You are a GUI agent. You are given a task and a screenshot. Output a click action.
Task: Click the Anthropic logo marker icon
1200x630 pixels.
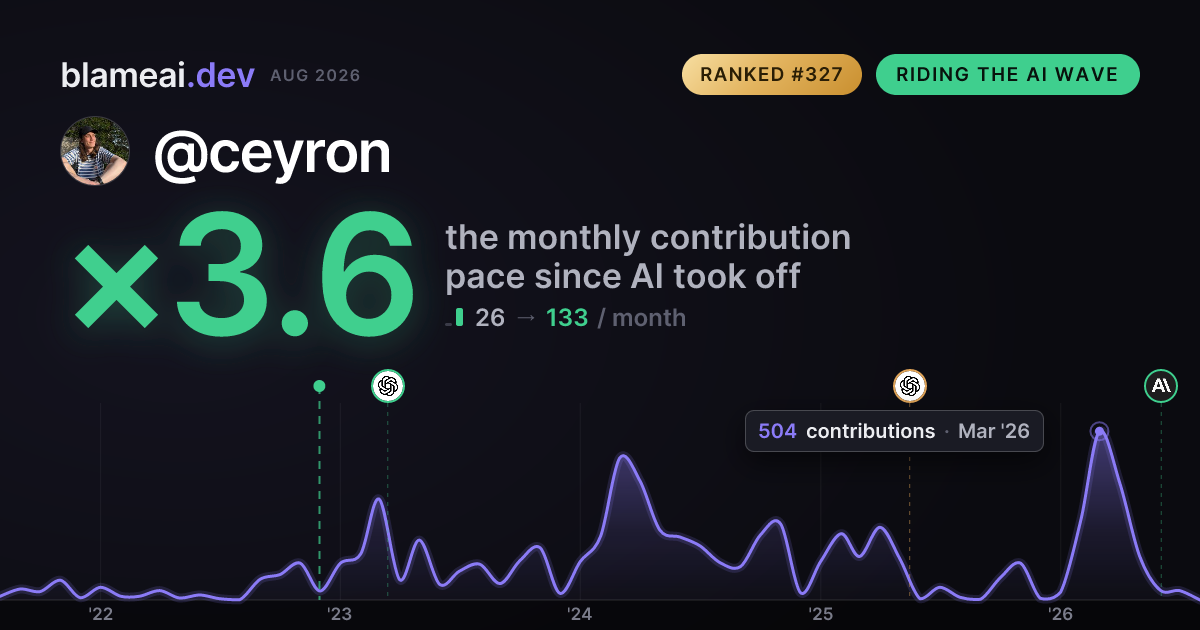click(1161, 385)
